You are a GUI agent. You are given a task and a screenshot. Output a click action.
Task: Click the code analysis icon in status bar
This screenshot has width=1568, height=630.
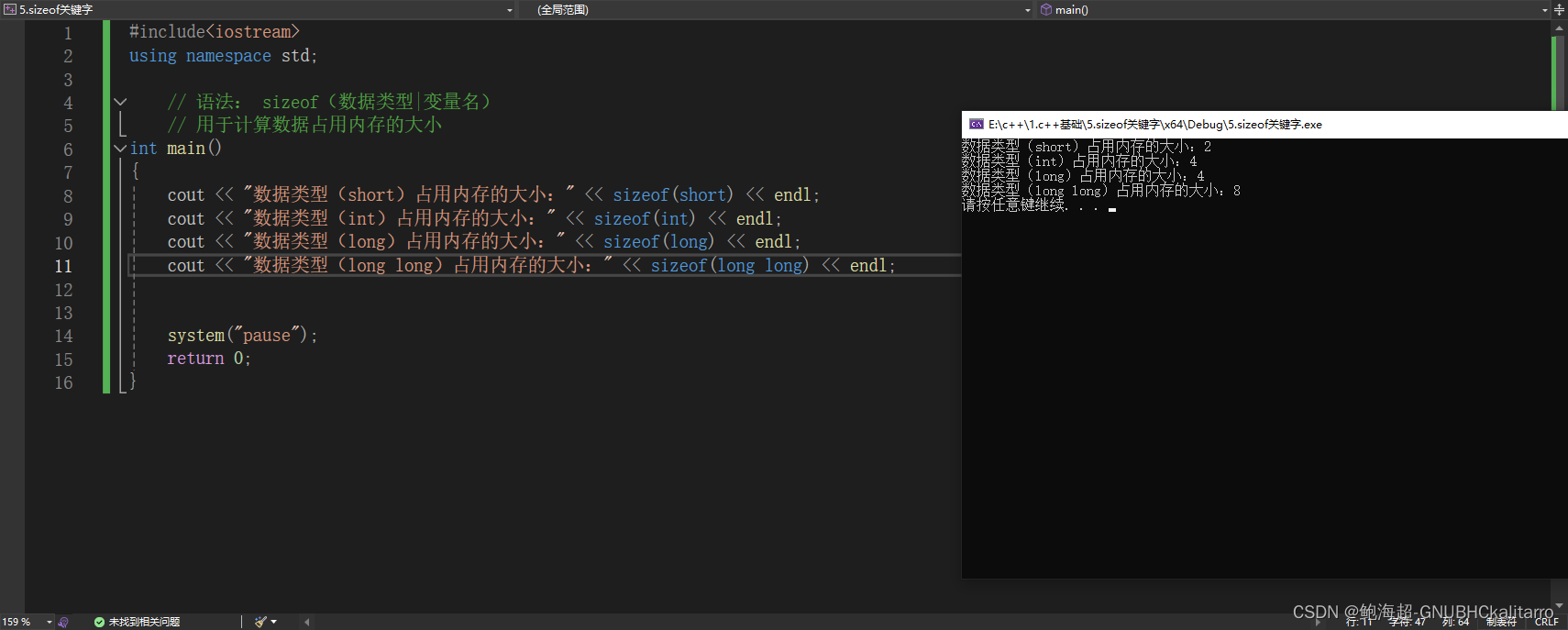pyautogui.click(x=63, y=622)
